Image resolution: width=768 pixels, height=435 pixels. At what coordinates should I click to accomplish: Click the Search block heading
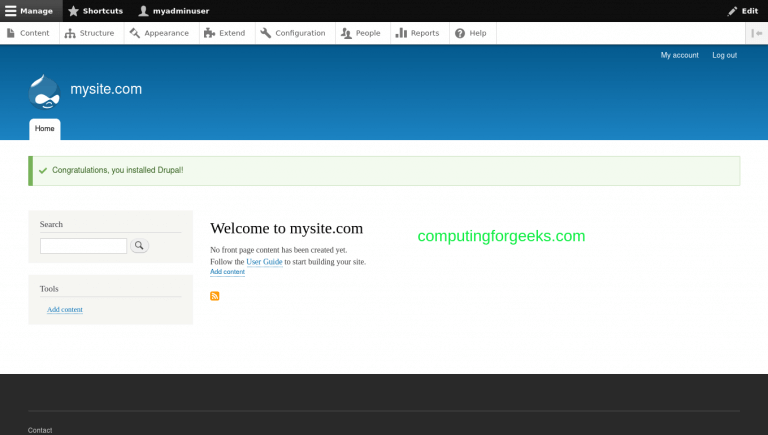pyautogui.click(x=51, y=224)
